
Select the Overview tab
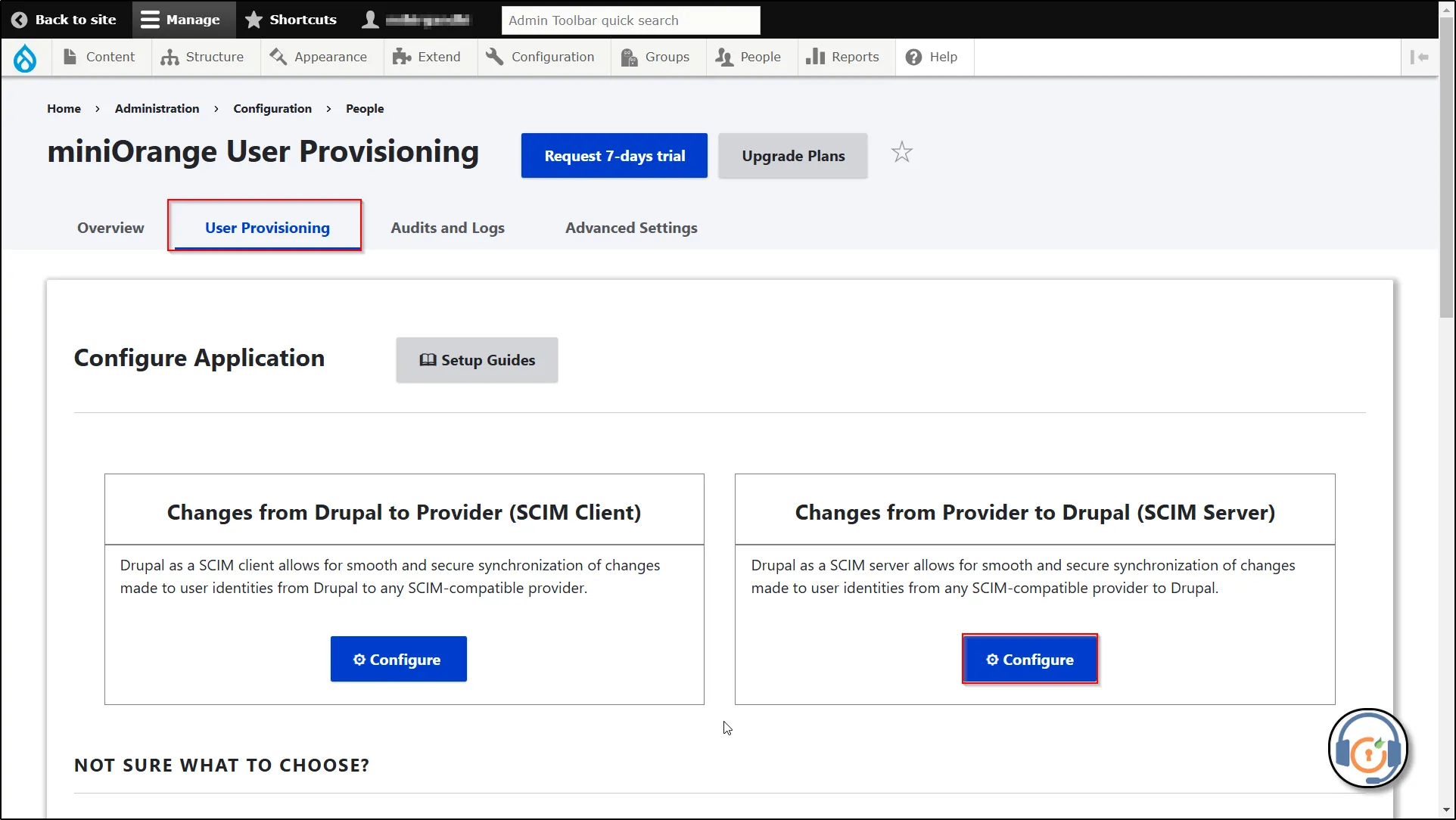tap(110, 228)
